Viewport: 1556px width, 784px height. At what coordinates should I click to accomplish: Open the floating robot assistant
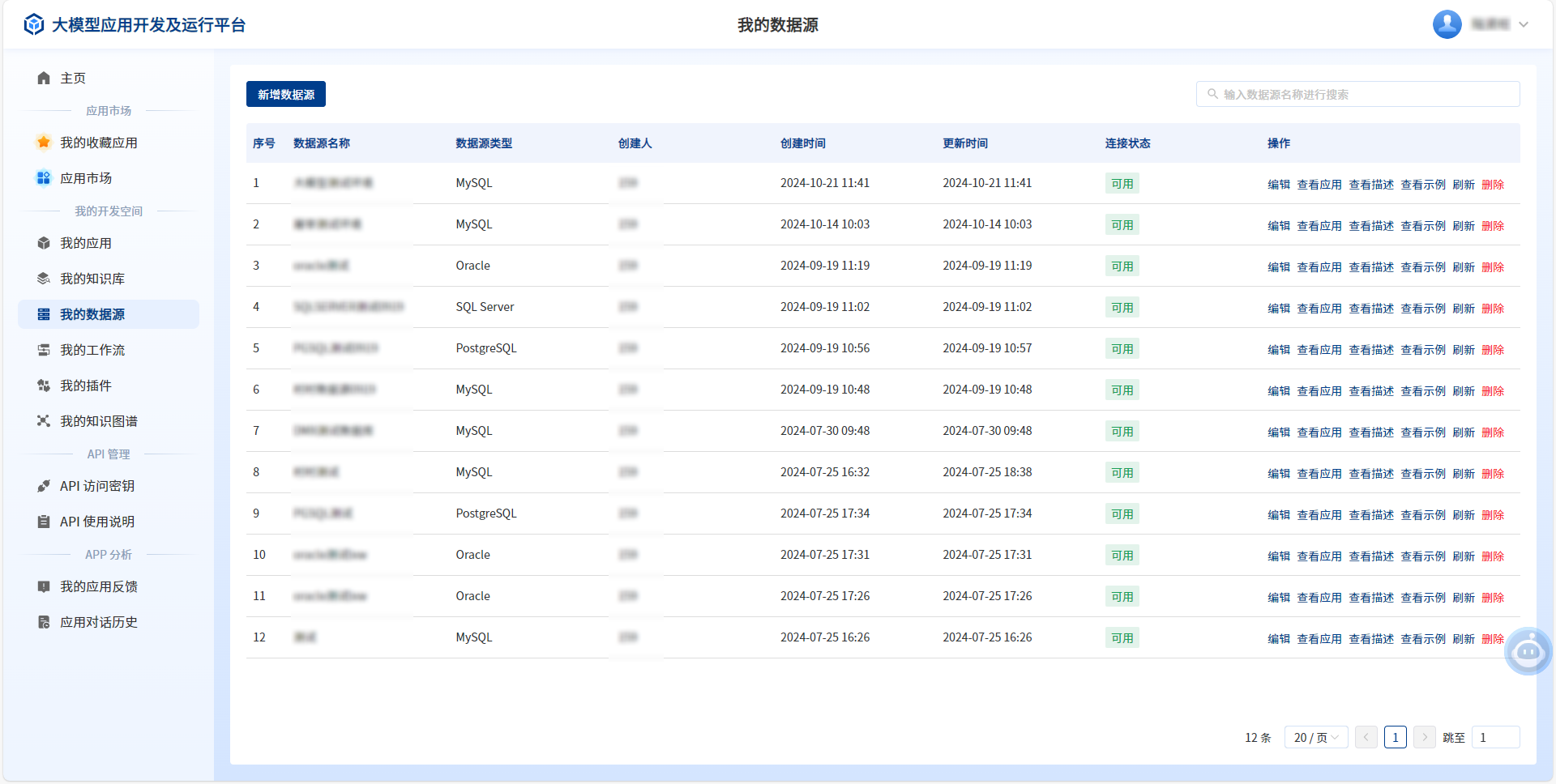(1528, 651)
